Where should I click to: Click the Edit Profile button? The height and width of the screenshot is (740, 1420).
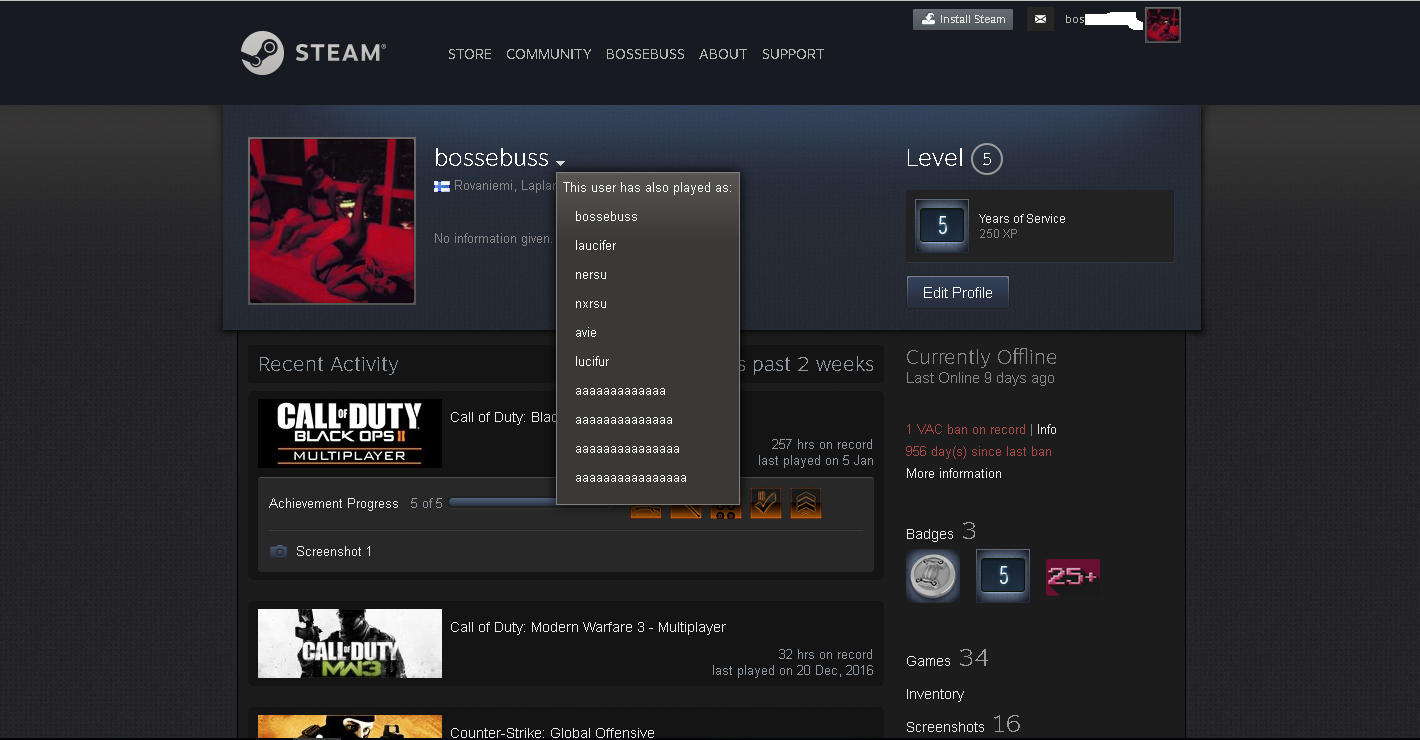pyautogui.click(x=958, y=293)
